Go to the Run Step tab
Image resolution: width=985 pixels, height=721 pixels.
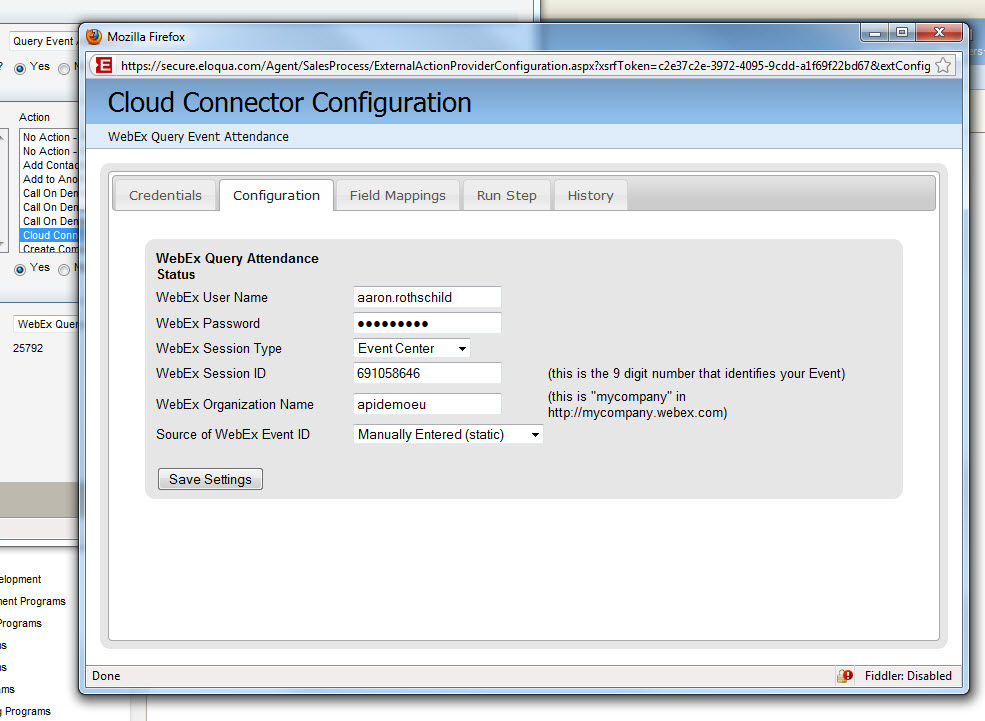point(506,195)
